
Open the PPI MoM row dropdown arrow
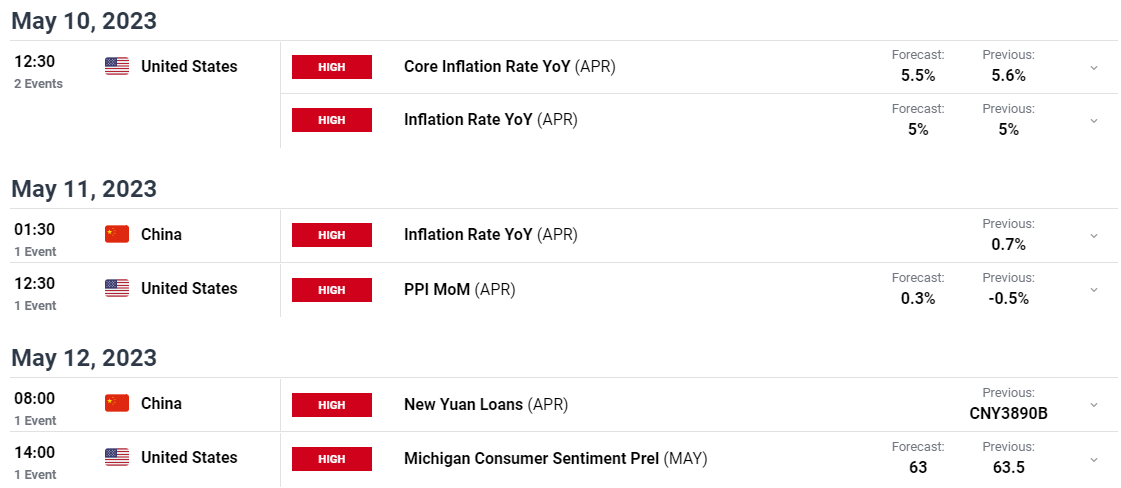[x=1094, y=289]
